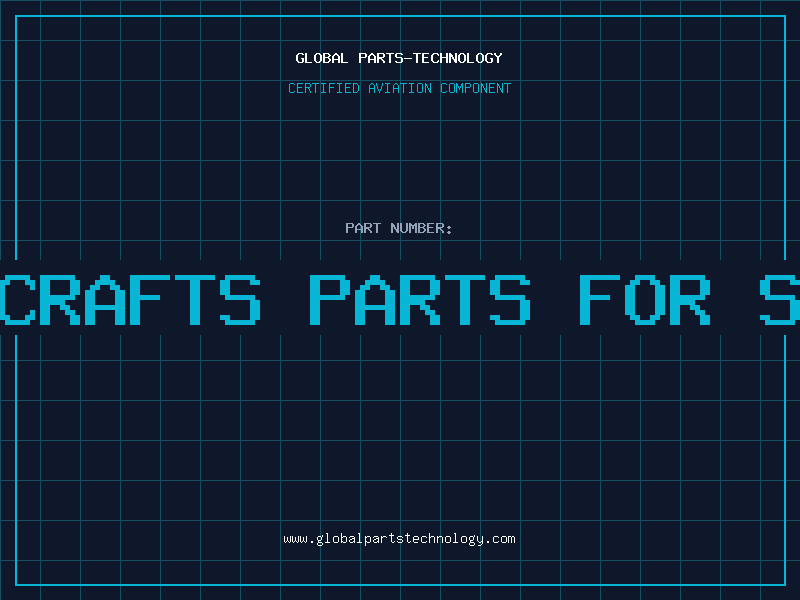Screen dimensions: 800x600
Task: Click the large PARTS word in the banner
Action: (x=420, y=299)
